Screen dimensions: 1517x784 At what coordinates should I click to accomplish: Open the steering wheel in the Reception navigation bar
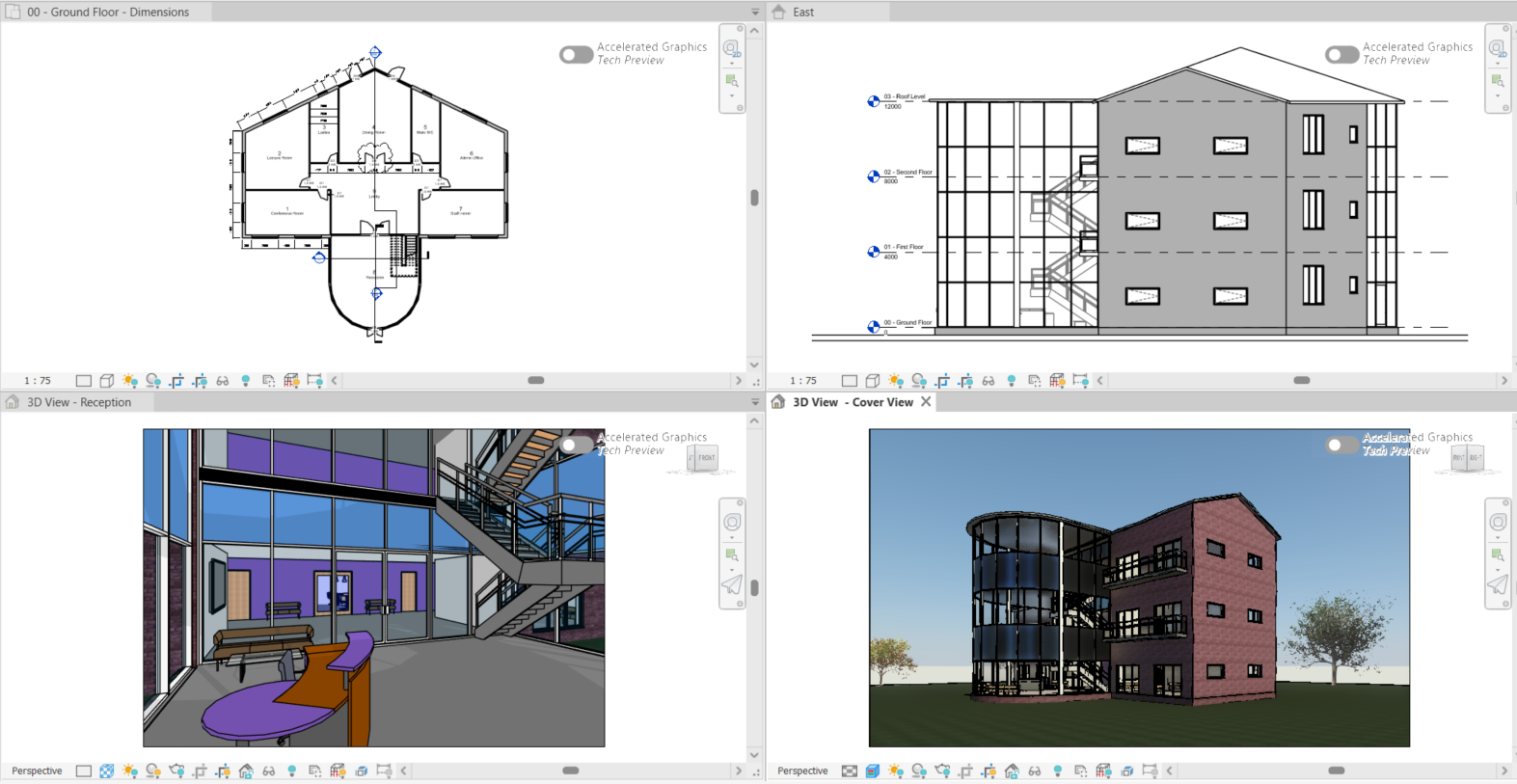732,522
